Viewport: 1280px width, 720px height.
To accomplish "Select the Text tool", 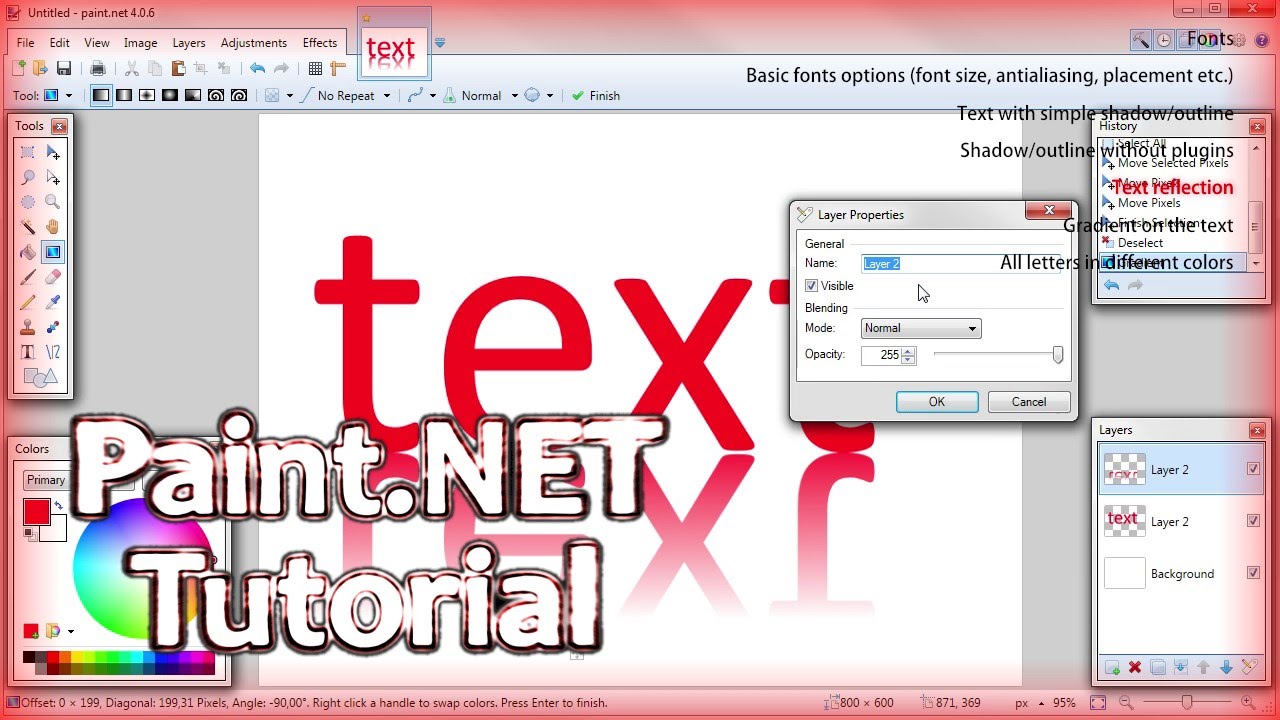I will 28,352.
